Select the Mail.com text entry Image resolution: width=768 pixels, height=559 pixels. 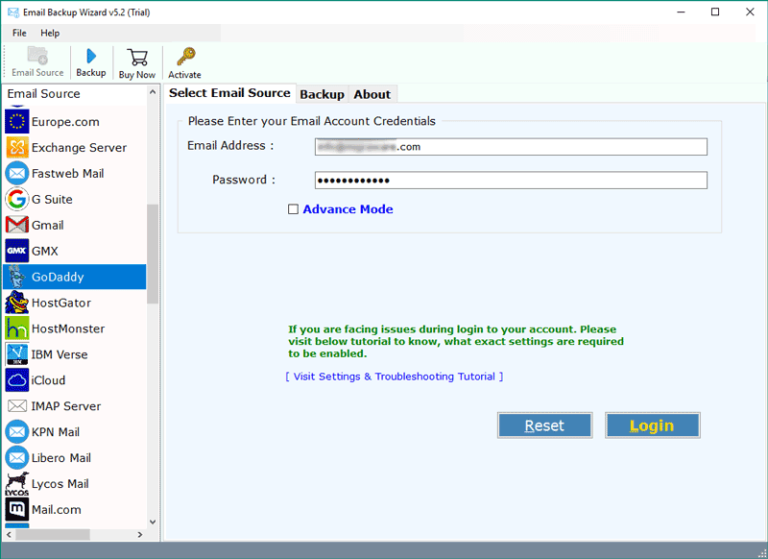pos(56,510)
